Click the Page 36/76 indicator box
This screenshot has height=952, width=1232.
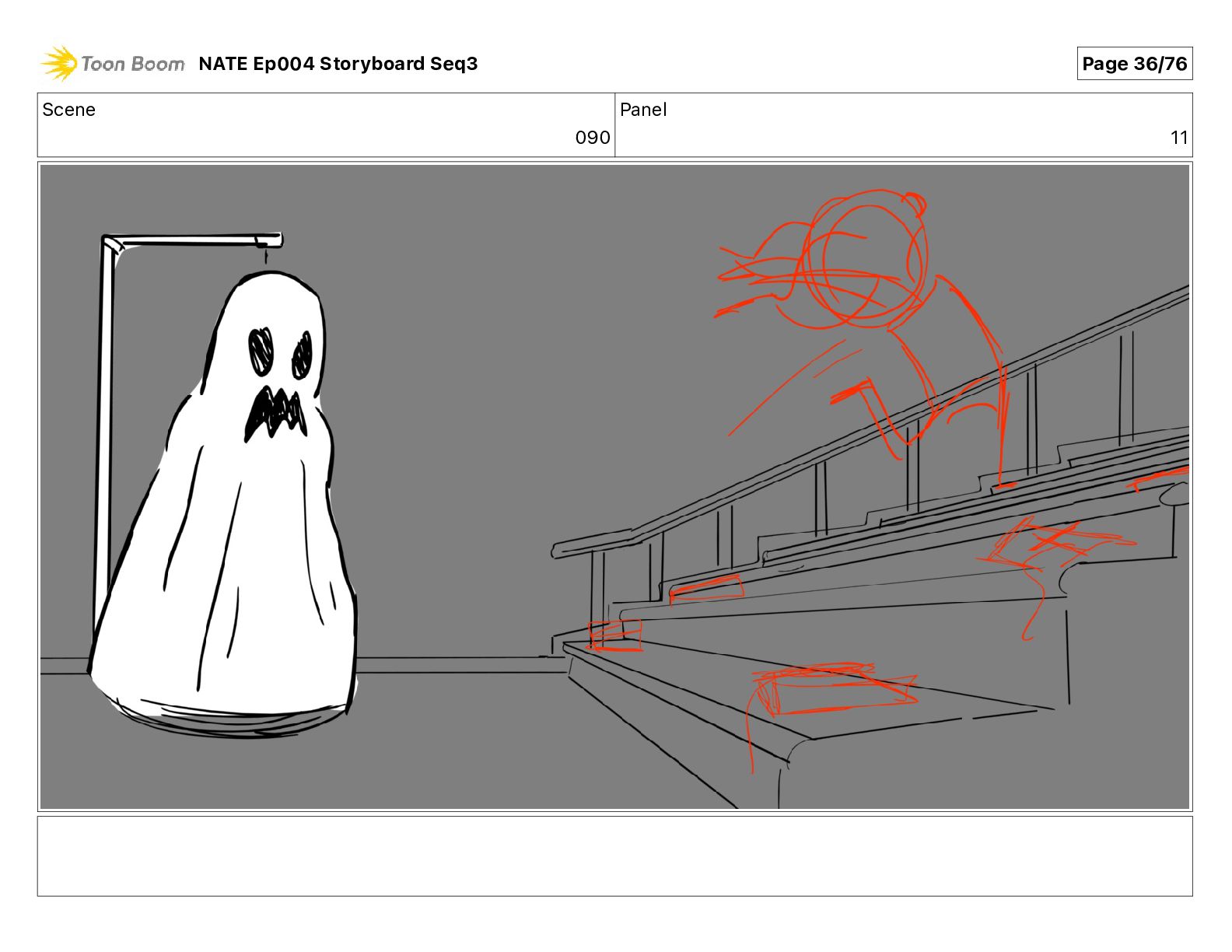point(1134,64)
